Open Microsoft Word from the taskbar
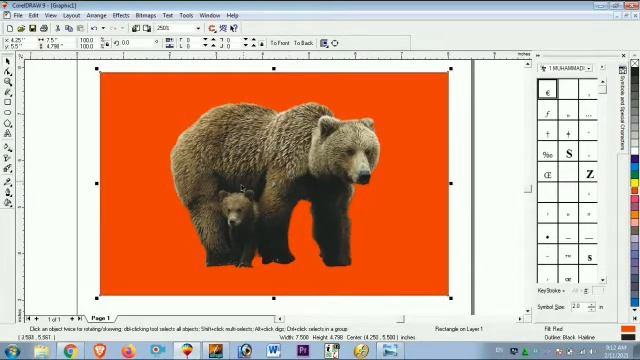The image size is (640, 360). (274, 351)
